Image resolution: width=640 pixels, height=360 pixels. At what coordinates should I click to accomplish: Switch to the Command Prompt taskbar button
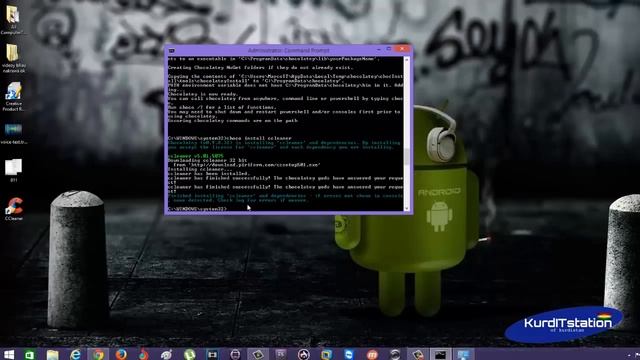(440, 354)
